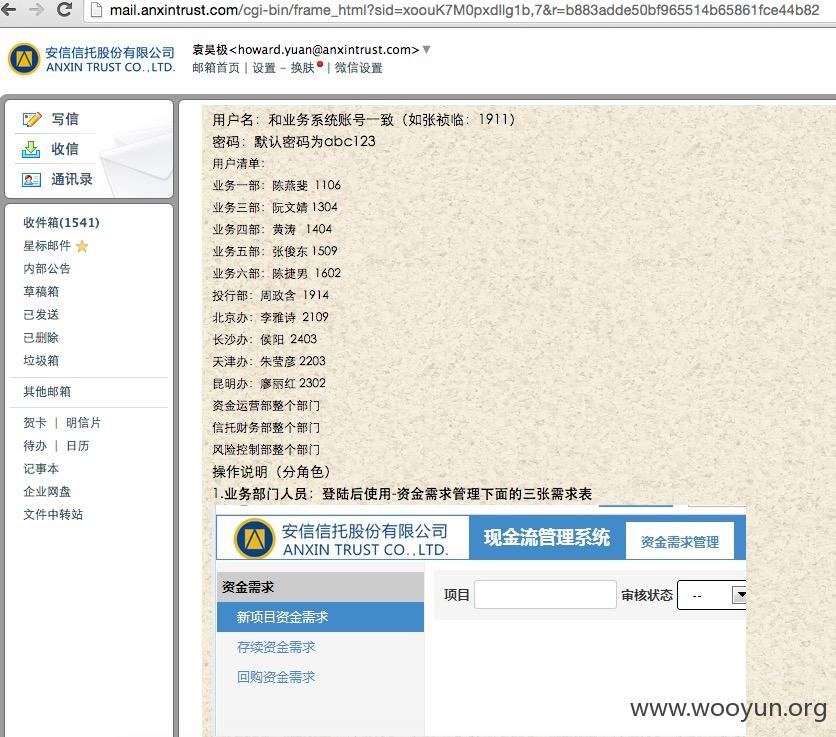Open 企业网盘

(x=47, y=492)
